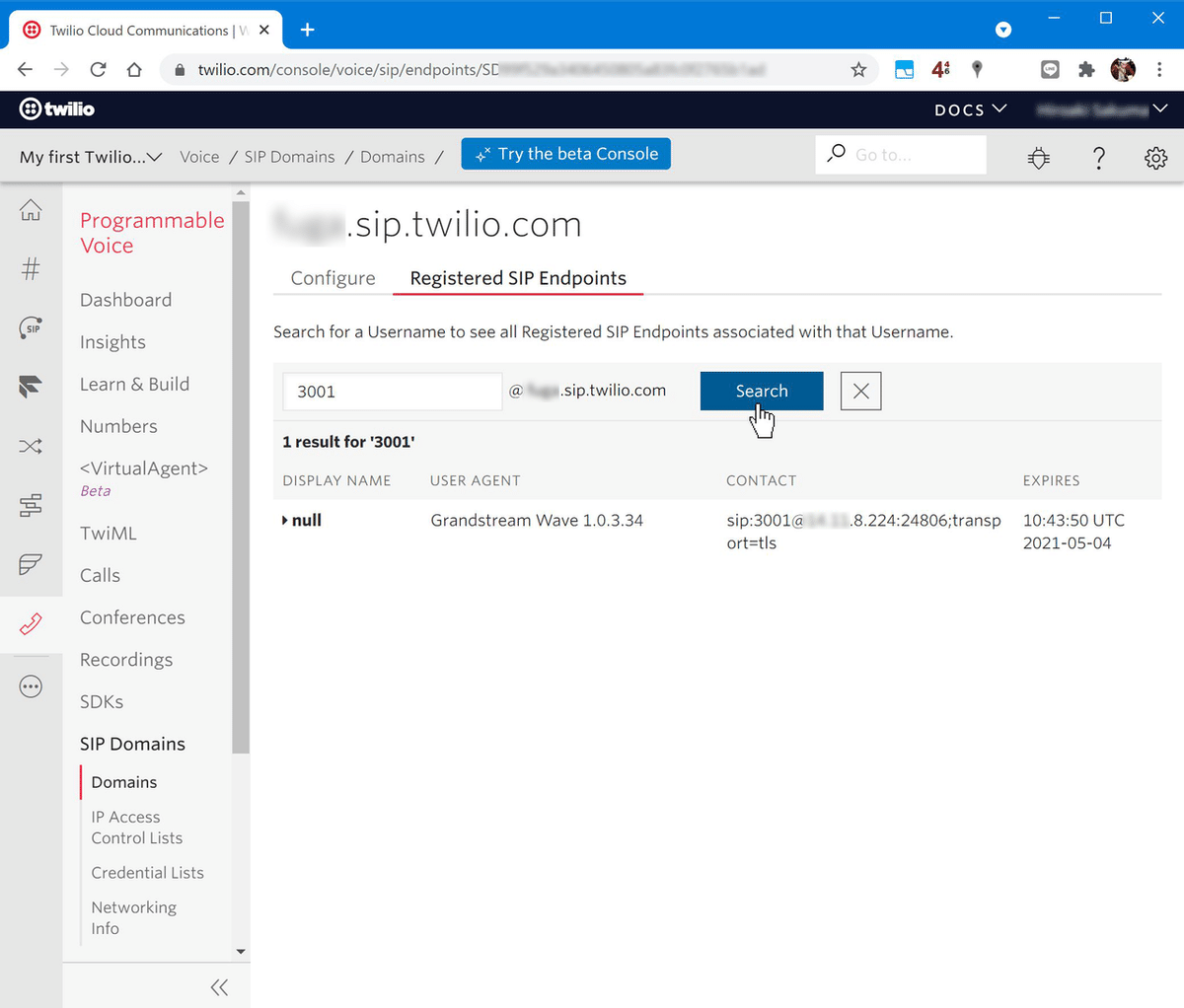Go back with browser back arrow
This screenshot has width=1184, height=1008.
click(x=26, y=69)
